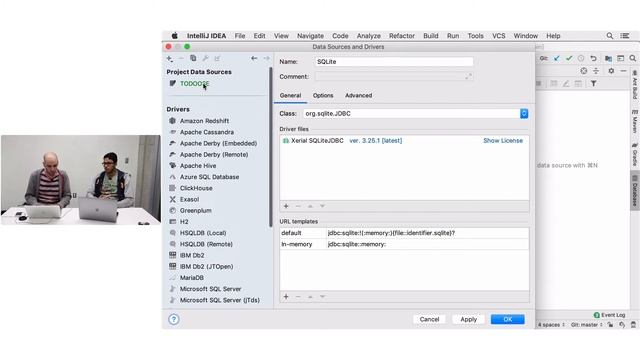Image resolution: width=640 pixels, height=360 pixels.
Task: Click the Cancel button
Action: pyautogui.click(x=429, y=319)
